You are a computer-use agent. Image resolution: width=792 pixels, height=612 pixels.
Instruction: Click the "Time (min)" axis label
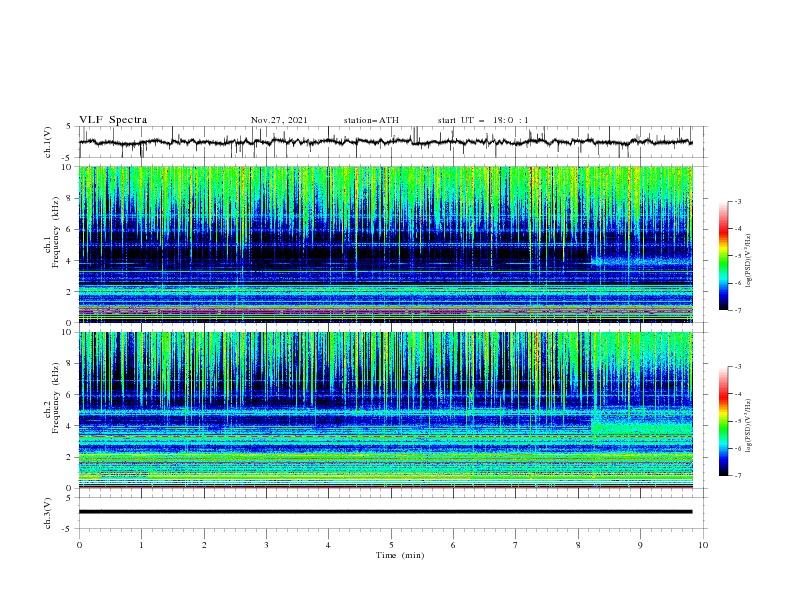click(400, 555)
